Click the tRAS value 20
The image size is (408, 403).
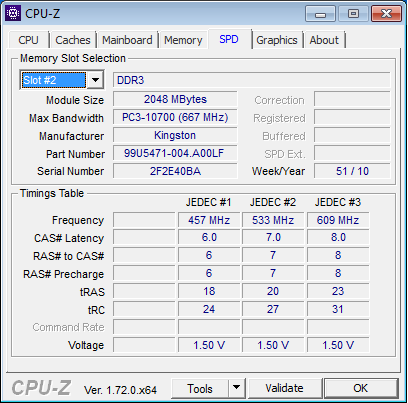(273, 291)
